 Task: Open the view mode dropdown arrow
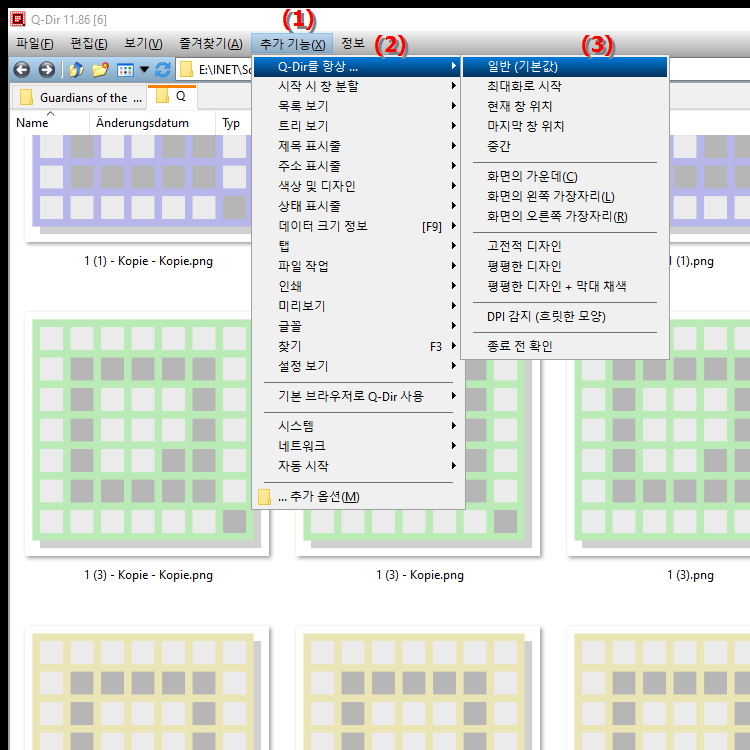pos(144,70)
